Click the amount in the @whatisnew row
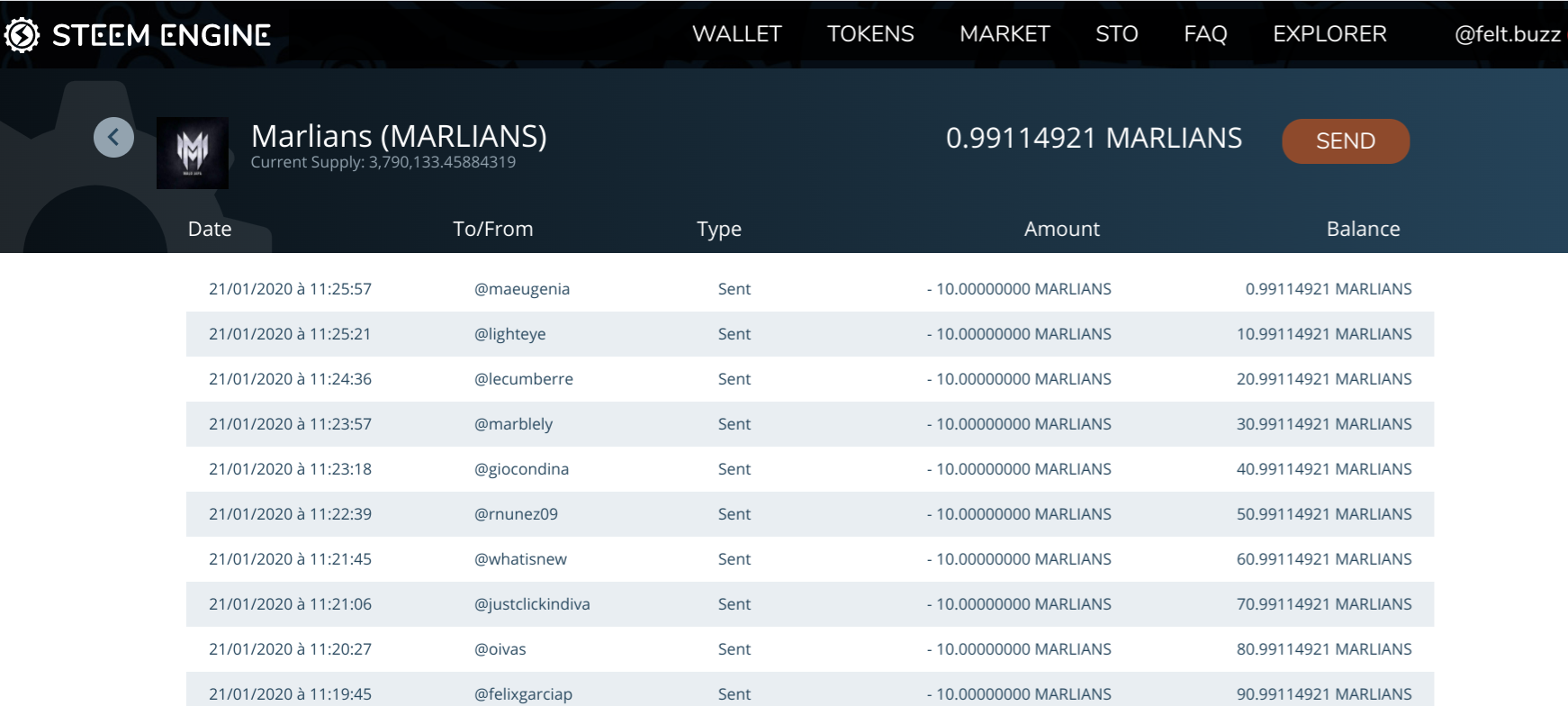Viewport: 1568px width, 706px height. (x=1019, y=559)
